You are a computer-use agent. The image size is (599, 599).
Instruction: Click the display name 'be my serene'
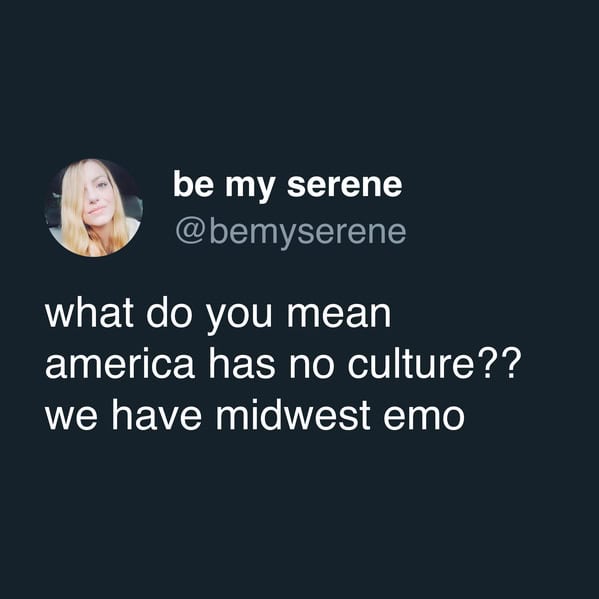click(288, 186)
